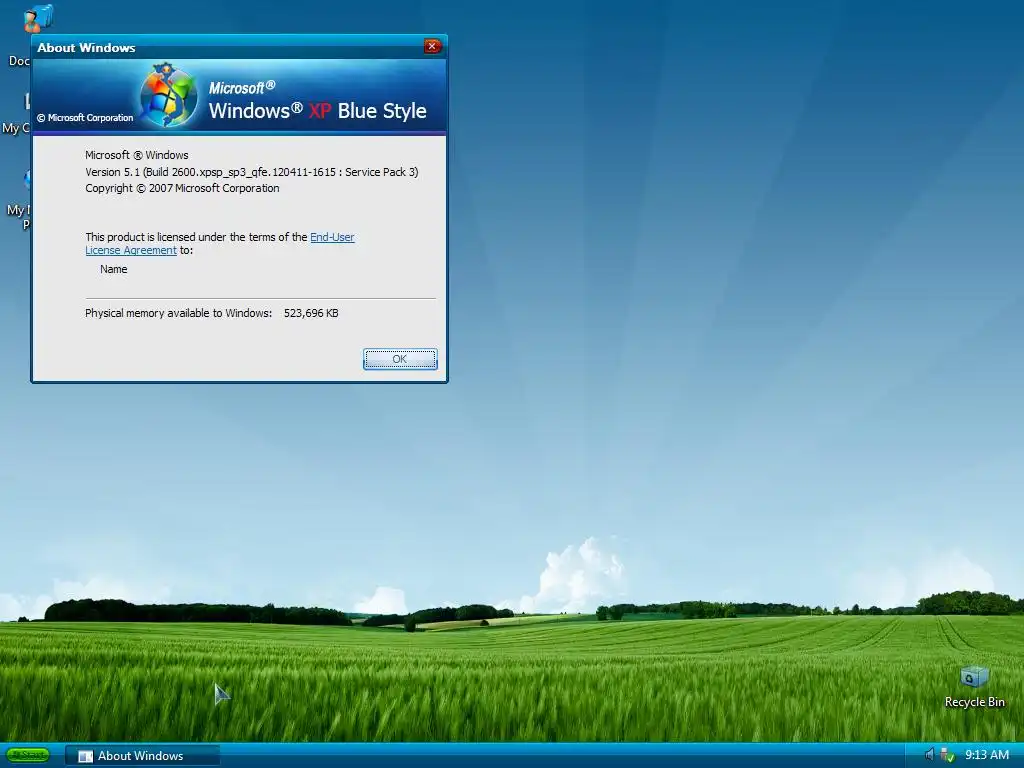The image size is (1024, 768).
Task: Click the Windows XP Blue Style banner title
Action: pos(317,110)
